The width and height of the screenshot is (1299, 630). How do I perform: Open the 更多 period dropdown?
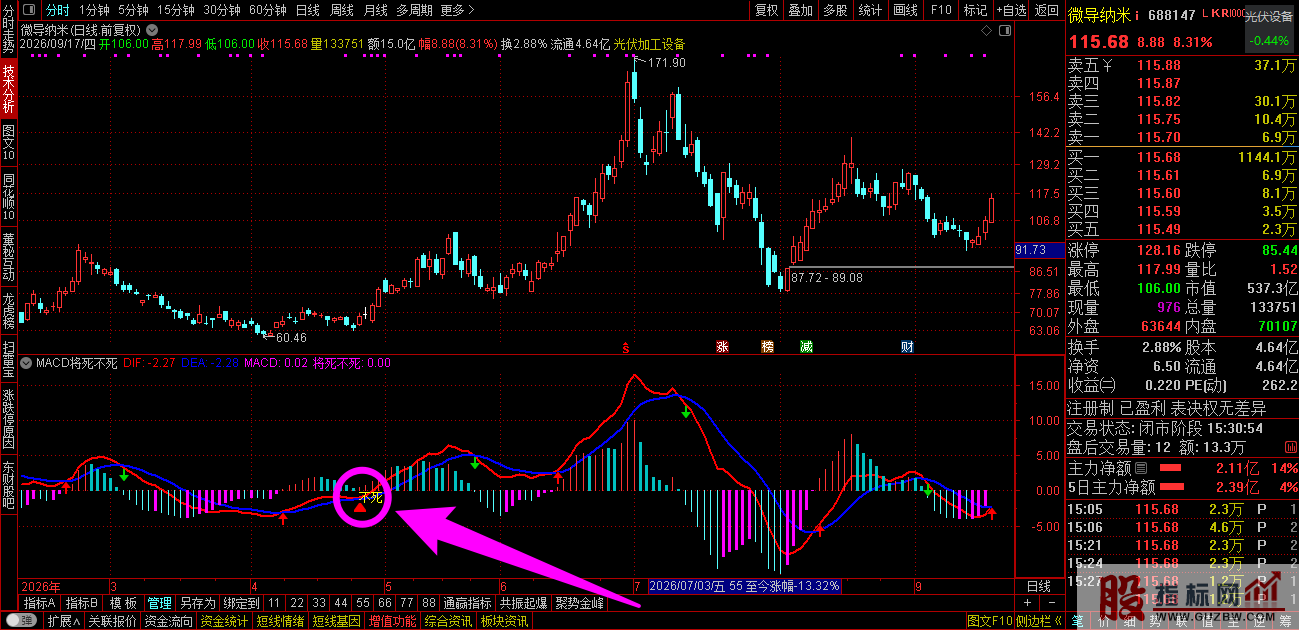456,10
